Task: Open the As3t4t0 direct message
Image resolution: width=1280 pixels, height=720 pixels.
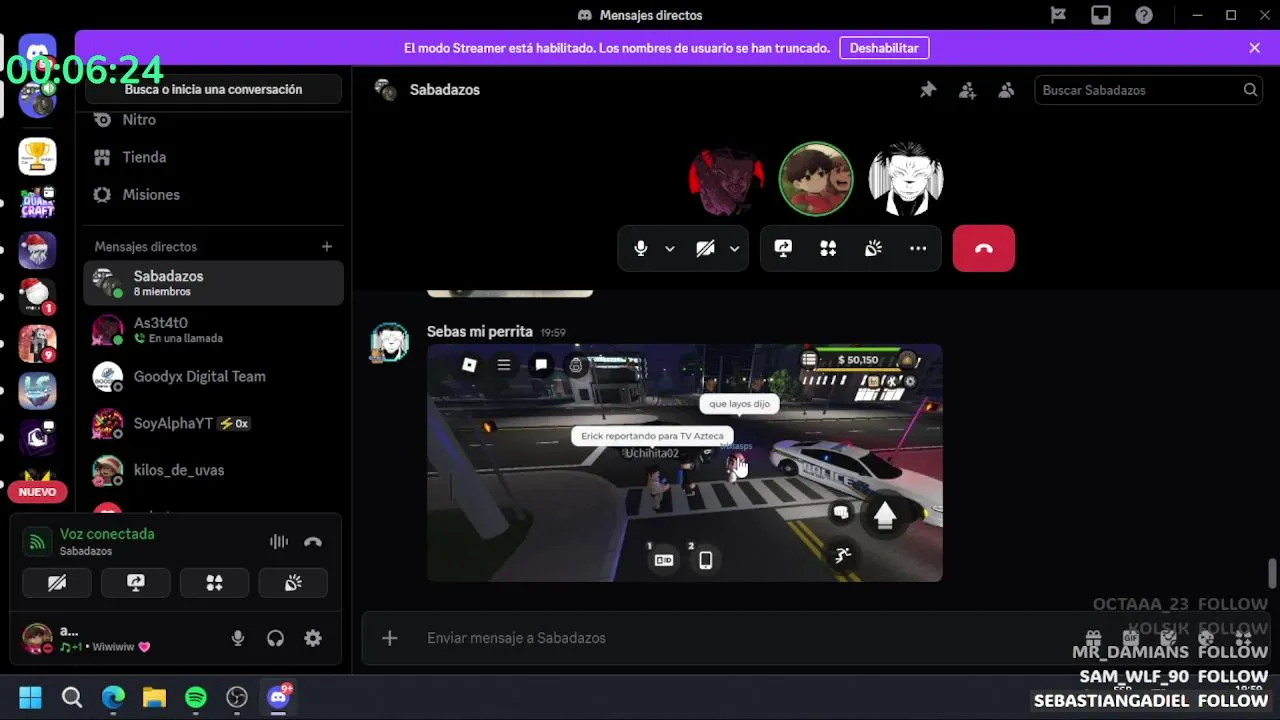Action: point(213,330)
